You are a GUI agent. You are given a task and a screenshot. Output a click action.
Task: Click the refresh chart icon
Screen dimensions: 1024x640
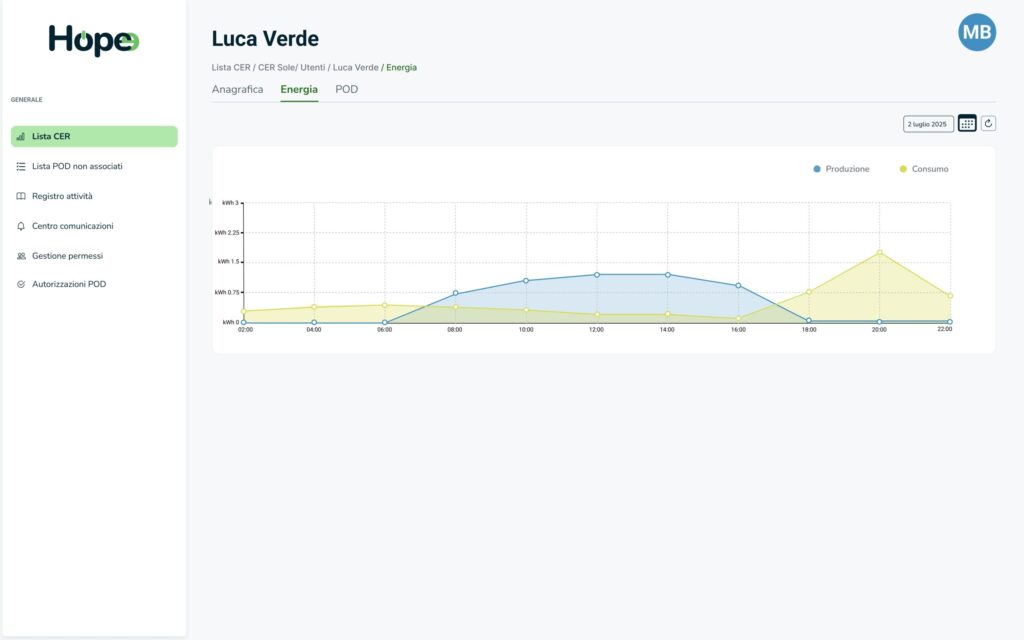point(988,123)
